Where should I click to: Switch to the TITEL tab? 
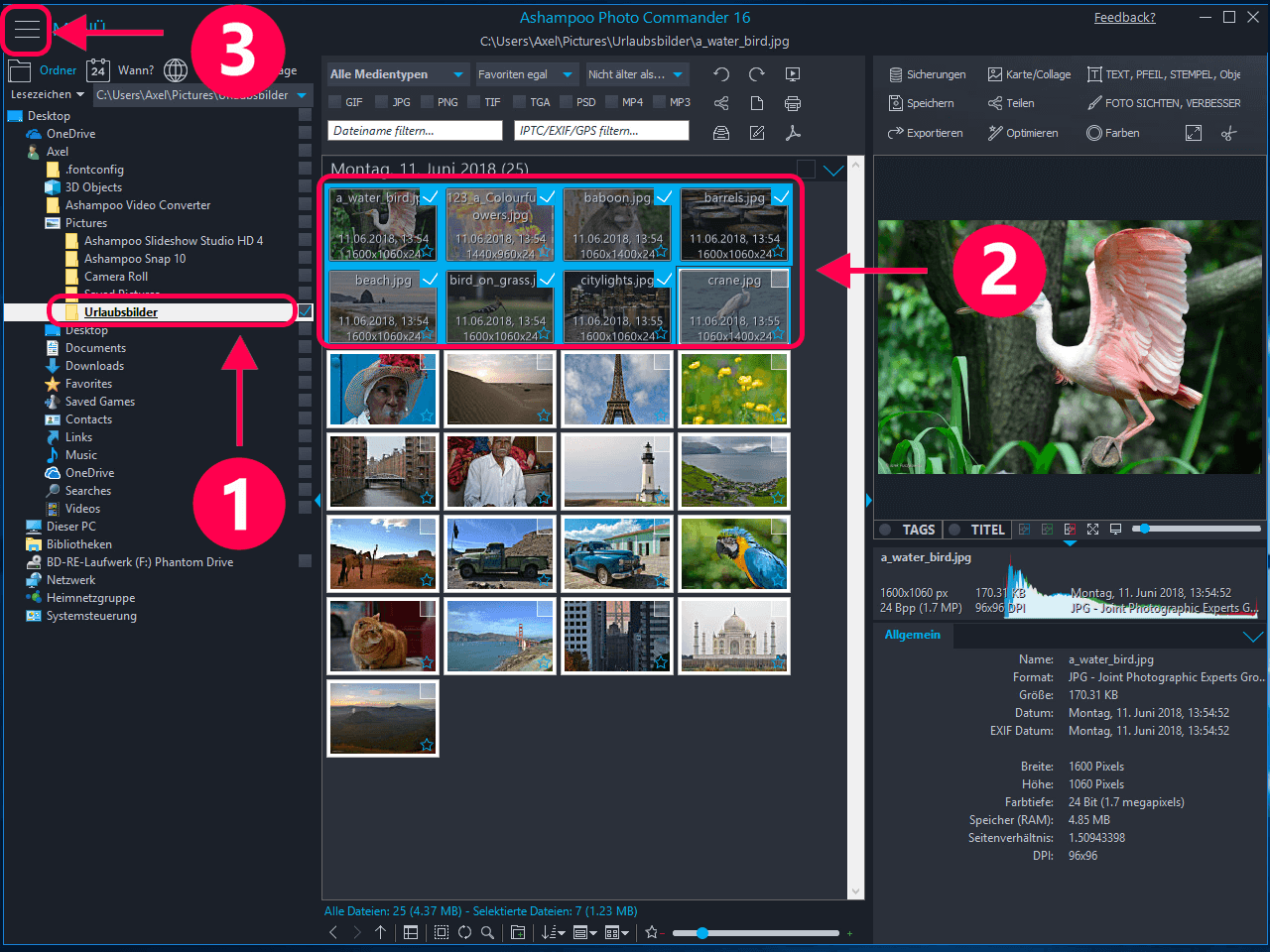(979, 530)
